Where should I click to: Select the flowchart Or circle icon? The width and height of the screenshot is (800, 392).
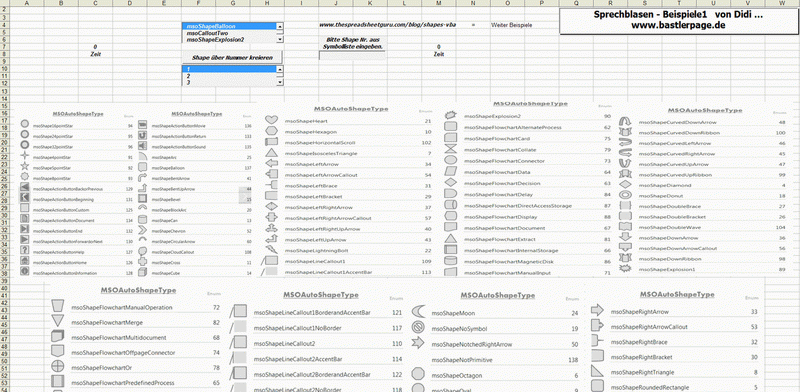pos(58,366)
